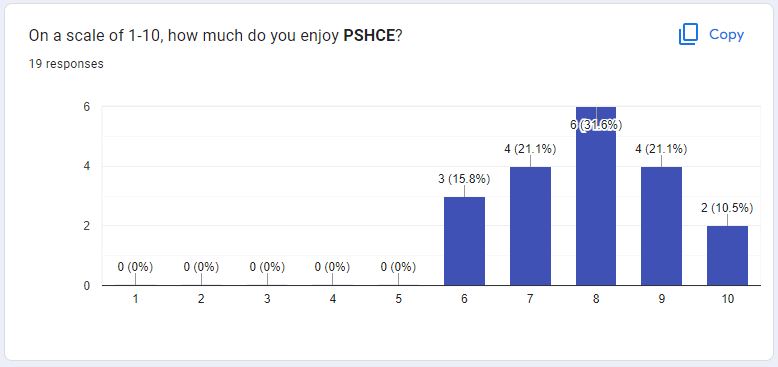Select the bar for rating 9
Screen dimensions: 778x367
(x=661, y=226)
